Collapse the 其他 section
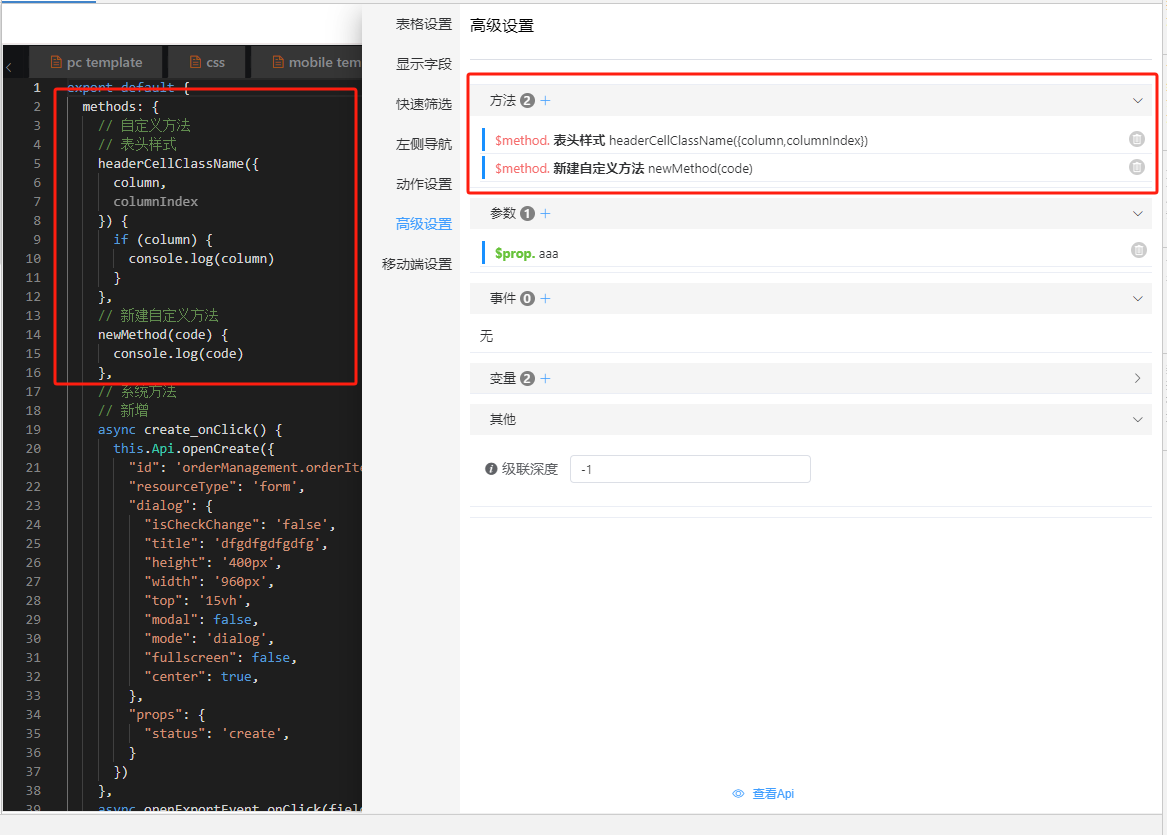The width and height of the screenshot is (1167, 835). 1137,420
